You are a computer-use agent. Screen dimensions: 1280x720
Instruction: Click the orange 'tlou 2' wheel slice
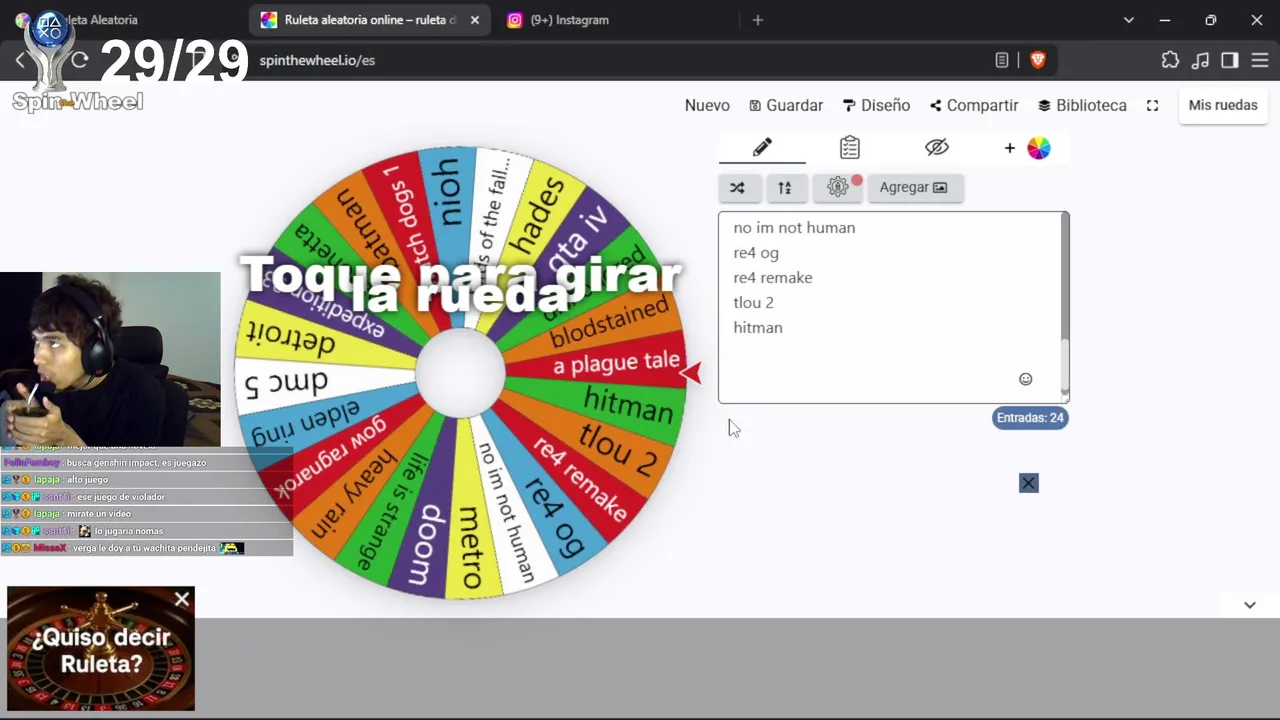(616, 450)
